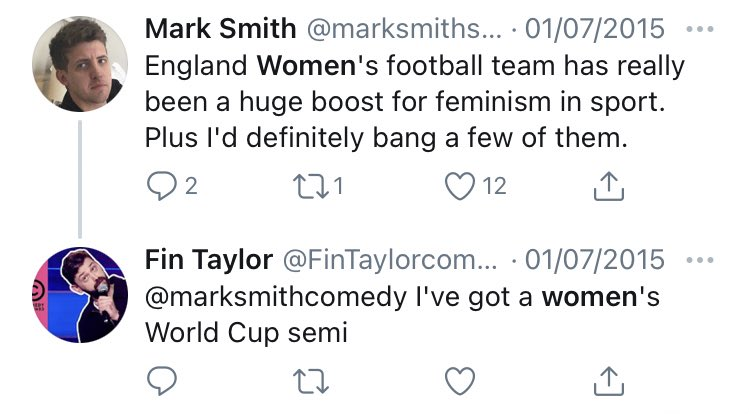Retweet Fin Taylor's tweet
This screenshot has height=414, width=749.
click(312, 380)
